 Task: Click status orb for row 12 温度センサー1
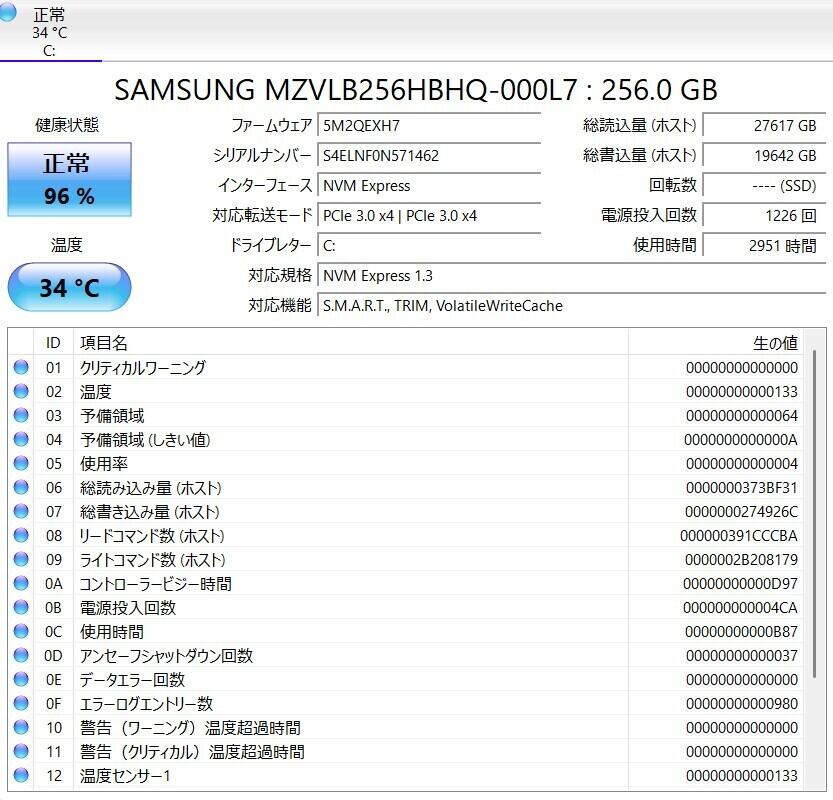pyautogui.click(x=21, y=775)
